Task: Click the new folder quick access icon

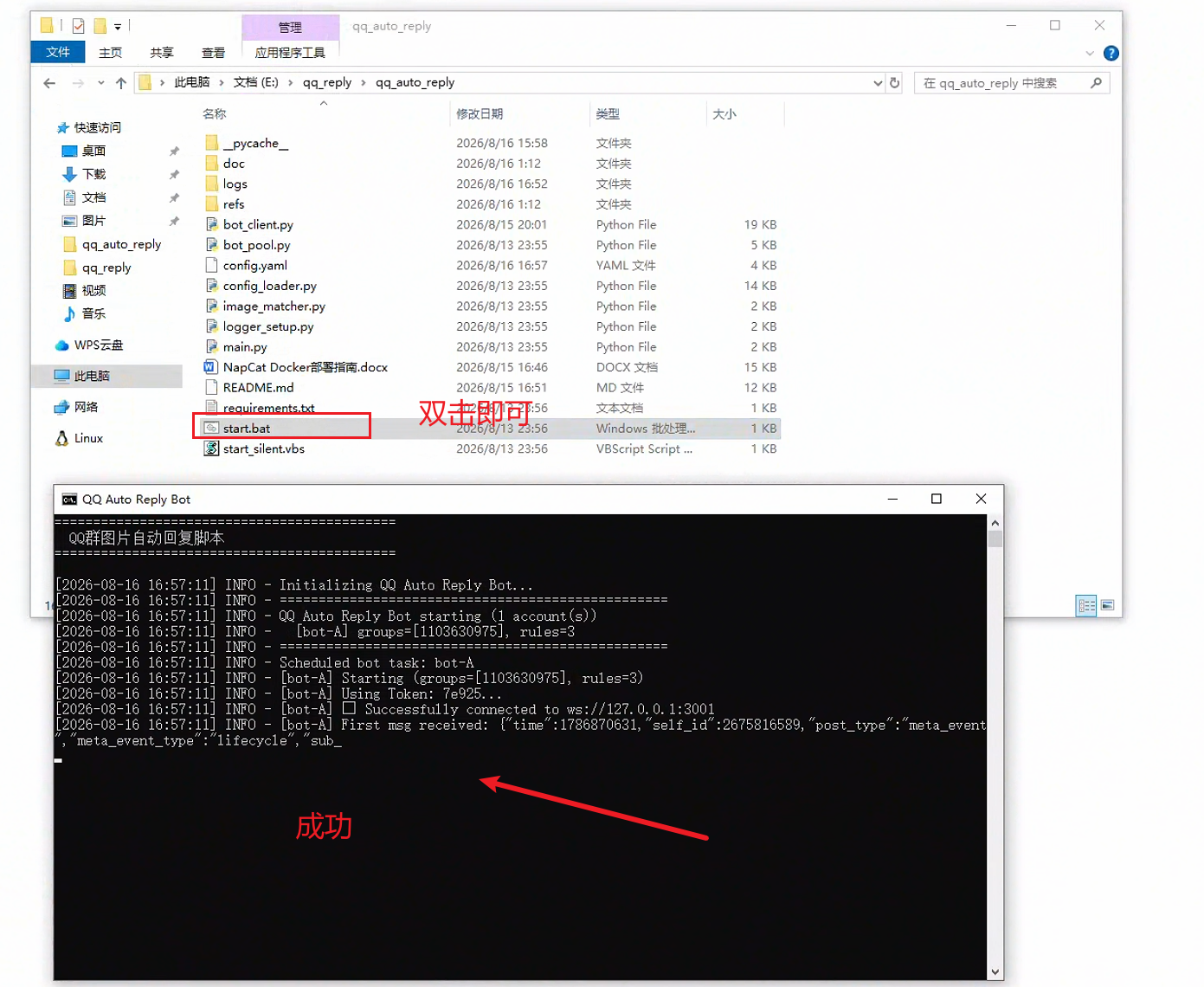Action: click(100, 26)
